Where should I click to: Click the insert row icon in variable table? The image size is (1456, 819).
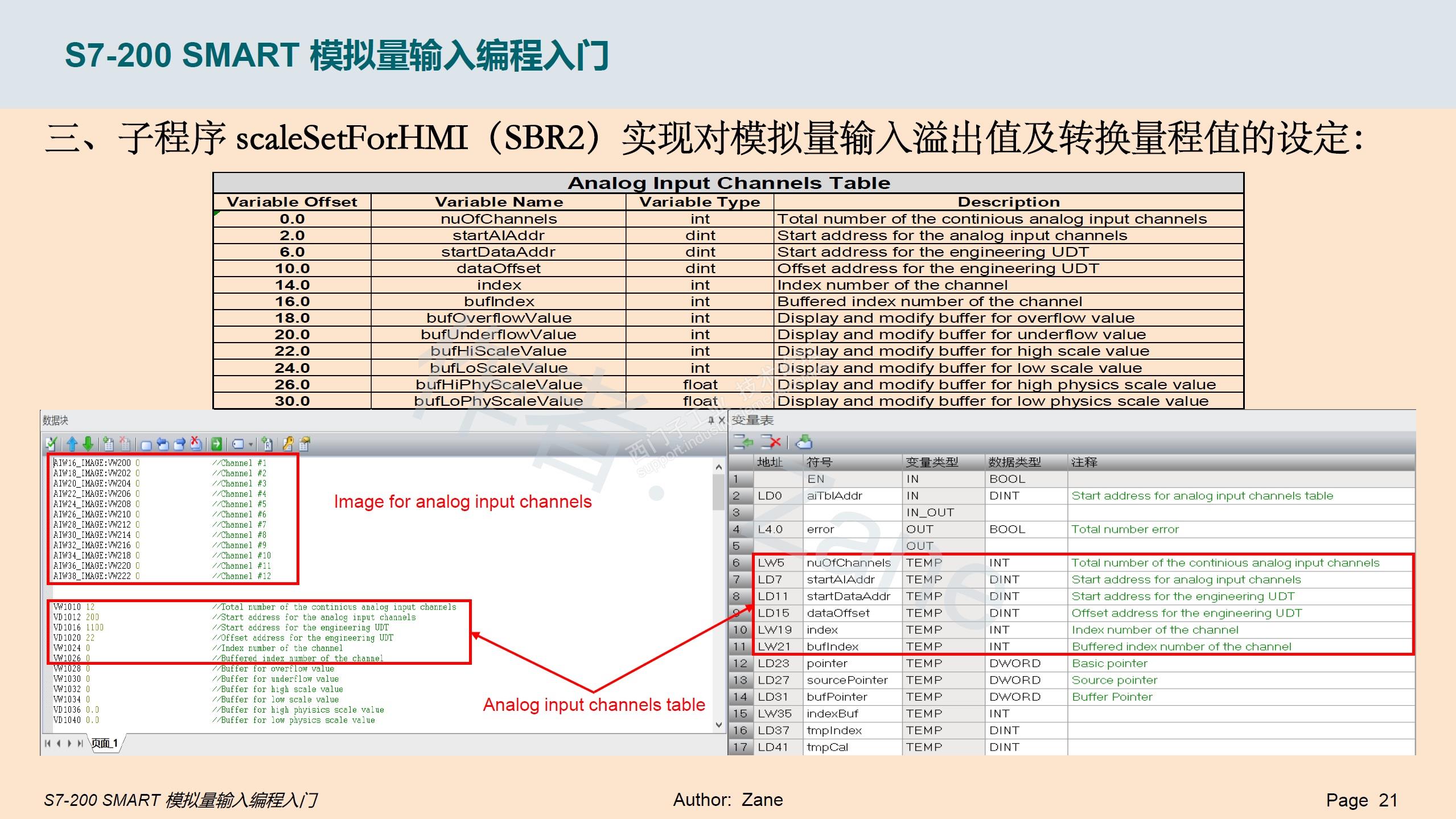click(x=743, y=442)
